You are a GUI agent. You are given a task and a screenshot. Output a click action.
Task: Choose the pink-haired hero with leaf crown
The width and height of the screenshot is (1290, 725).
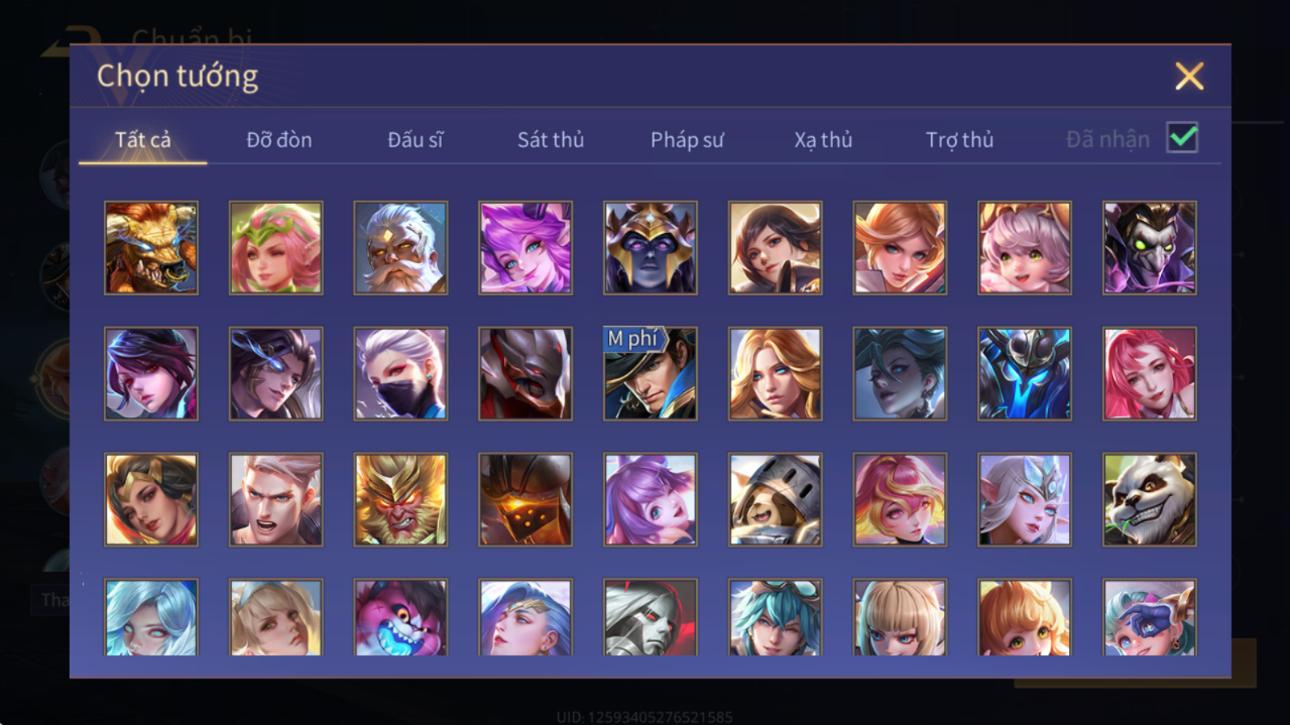pos(276,248)
